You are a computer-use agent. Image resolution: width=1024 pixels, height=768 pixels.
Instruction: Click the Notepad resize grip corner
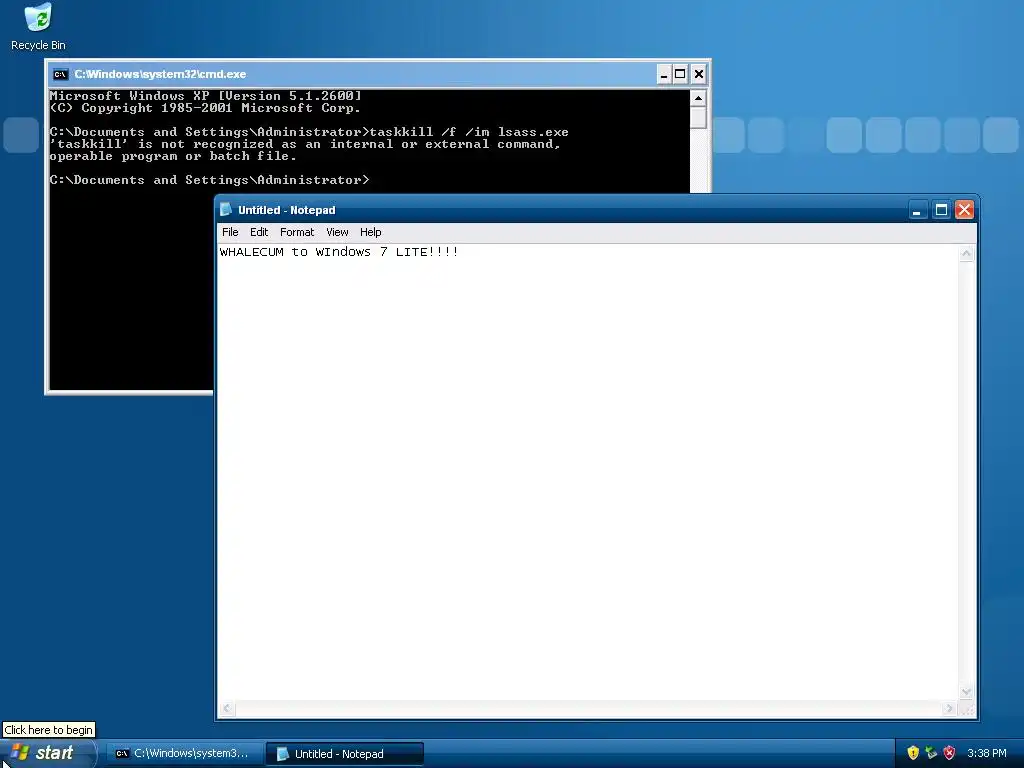pyautogui.click(x=967, y=709)
